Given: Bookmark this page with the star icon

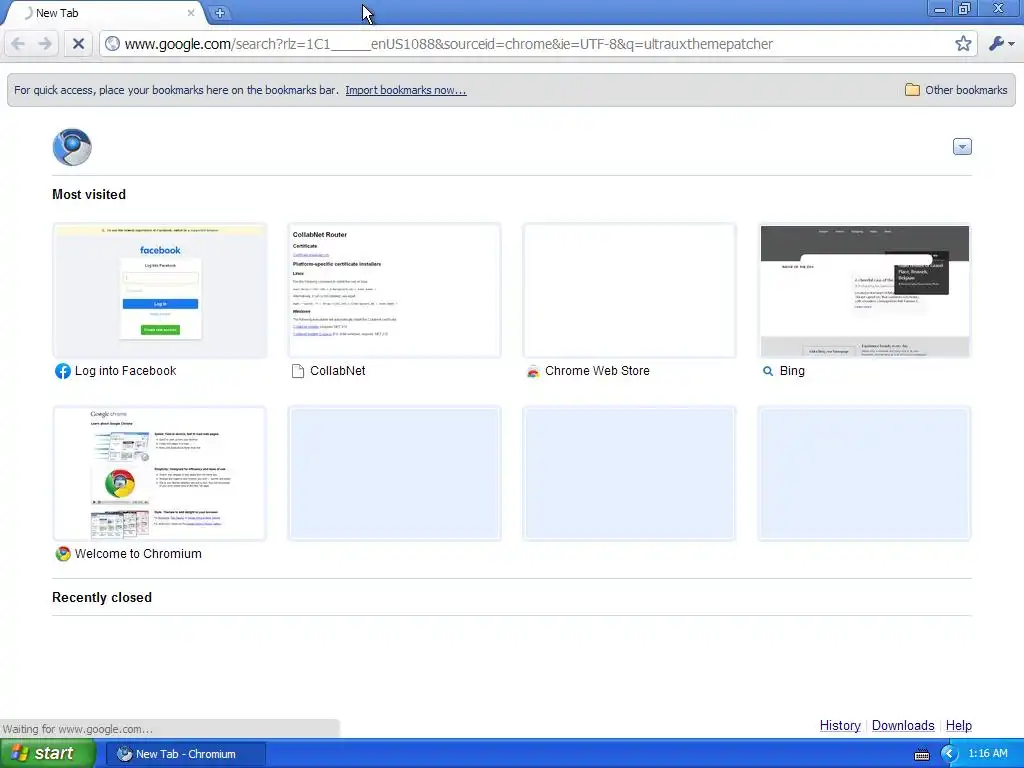Looking at the screenshot, I should click(x=963, y=44).
